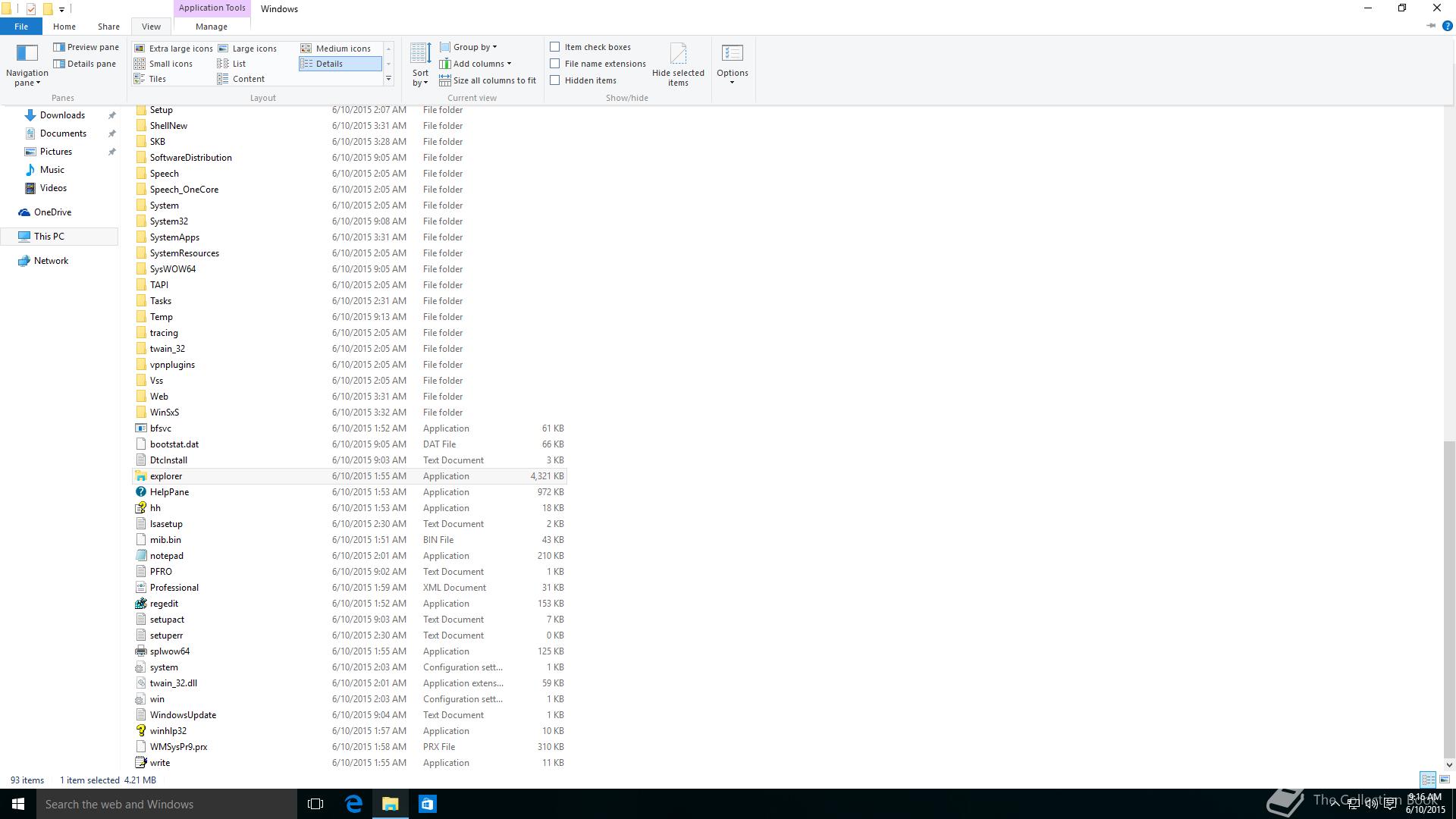Select List layout
Viewport: 1456px width, 819px height.
tap(231, 64)
